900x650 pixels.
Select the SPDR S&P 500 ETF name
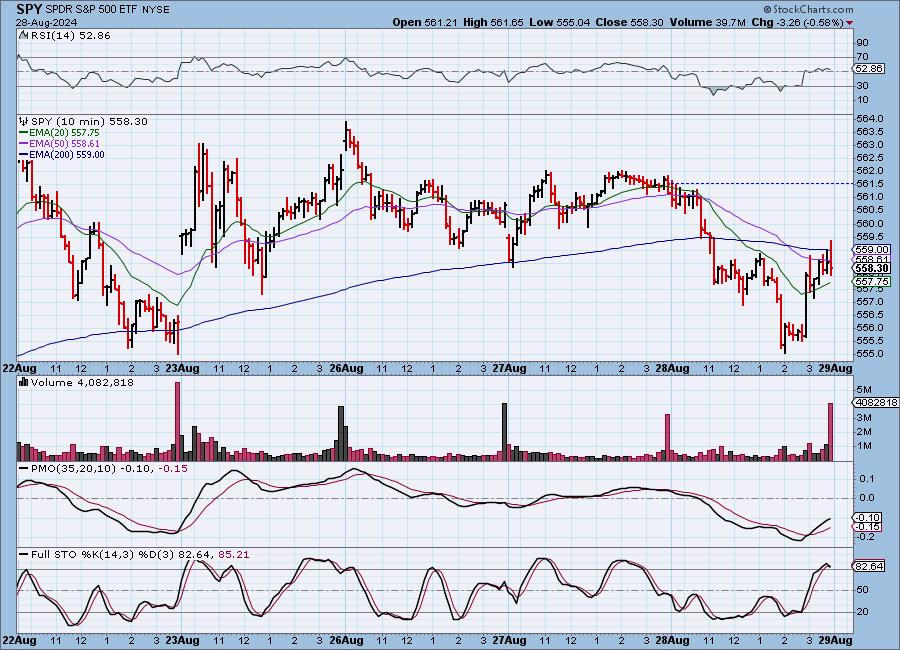91,10
